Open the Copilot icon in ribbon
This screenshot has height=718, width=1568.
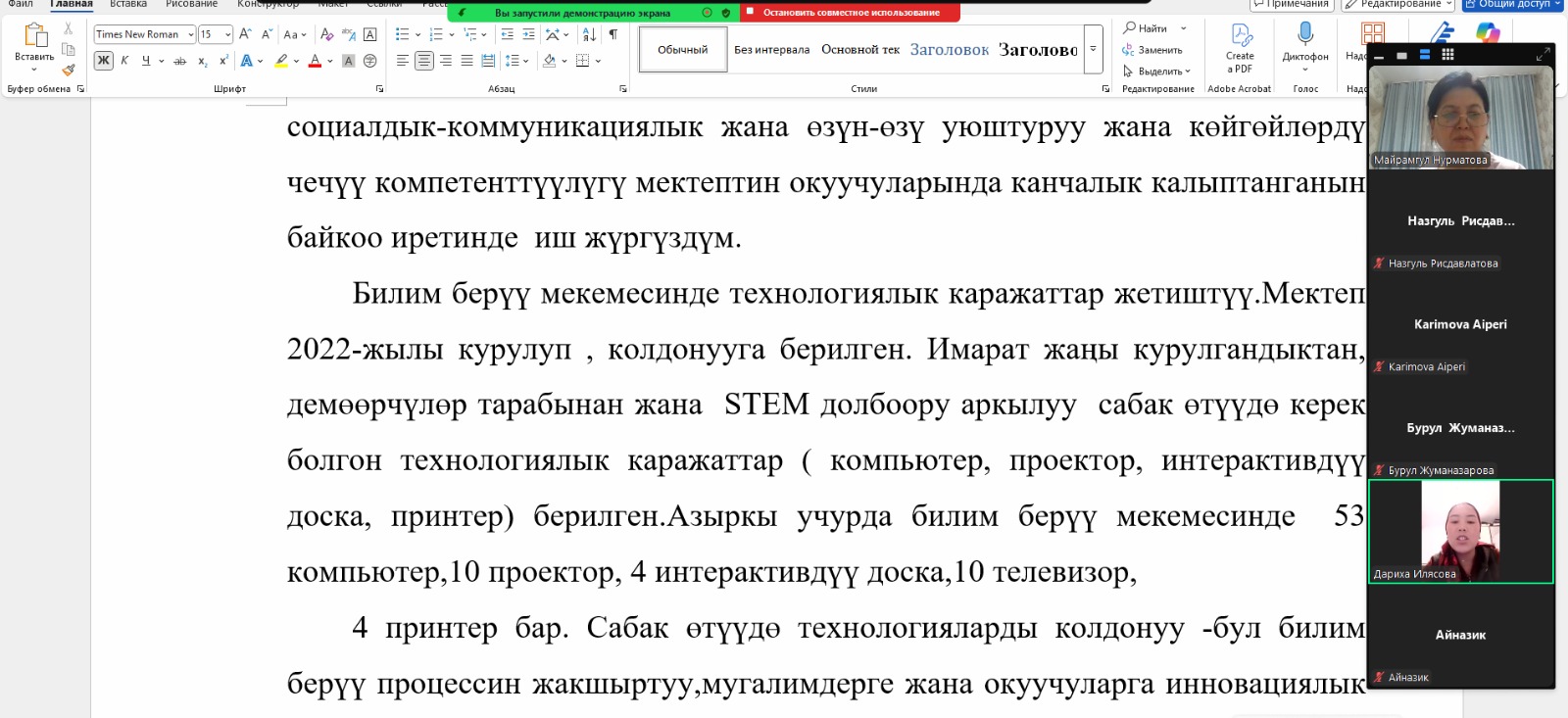pos(1488,34)
